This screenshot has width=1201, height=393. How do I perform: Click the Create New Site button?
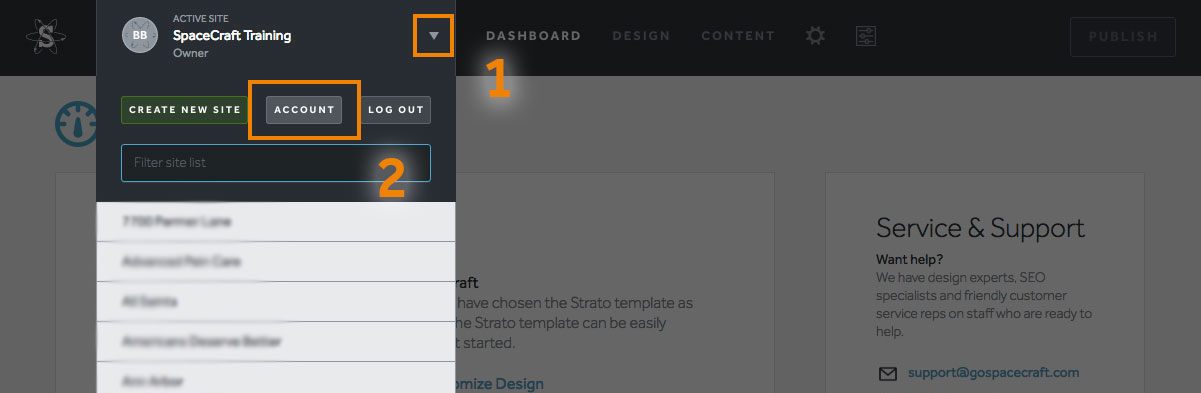point(183,110)
